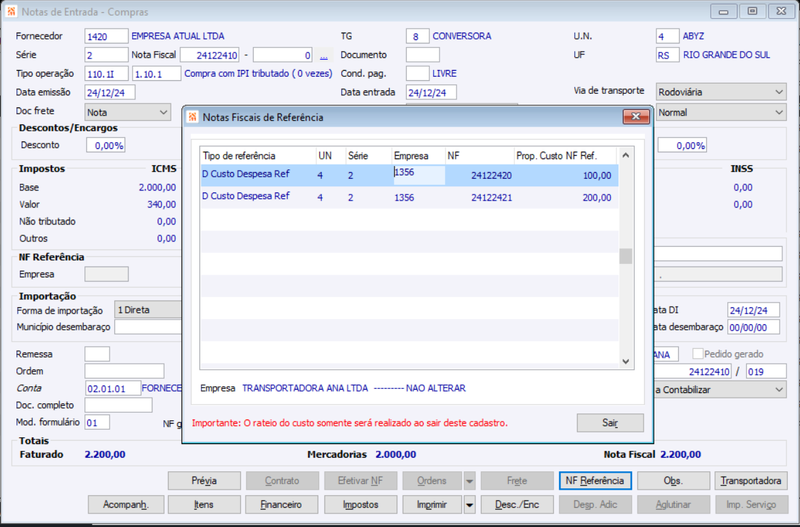Image resolution: width=800 pixels, height=527 pixels.
Task: Click the TRANSPORTADORA ANA LTDA company text
Action: [305, 388]
